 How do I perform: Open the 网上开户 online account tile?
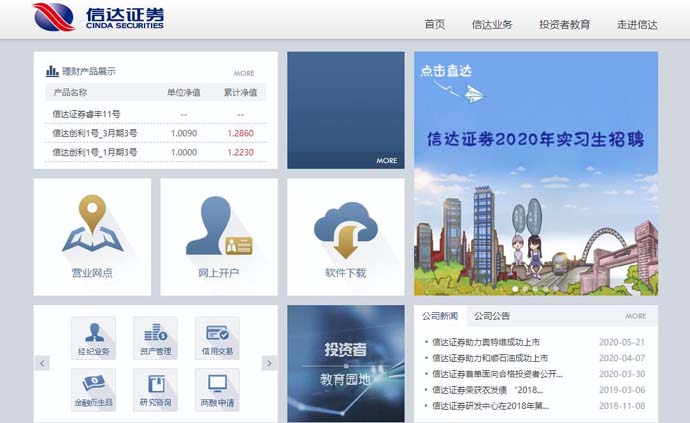click(219, 237)
